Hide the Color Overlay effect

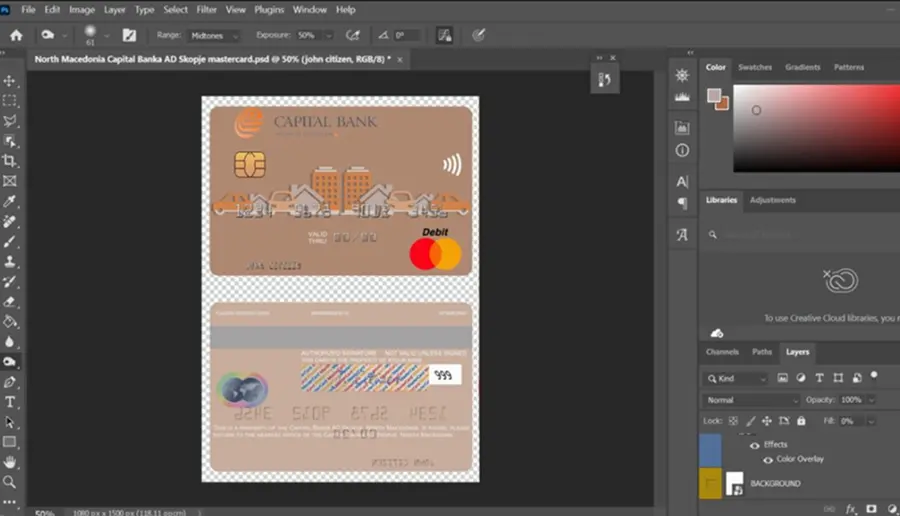[x=767, y=460]
